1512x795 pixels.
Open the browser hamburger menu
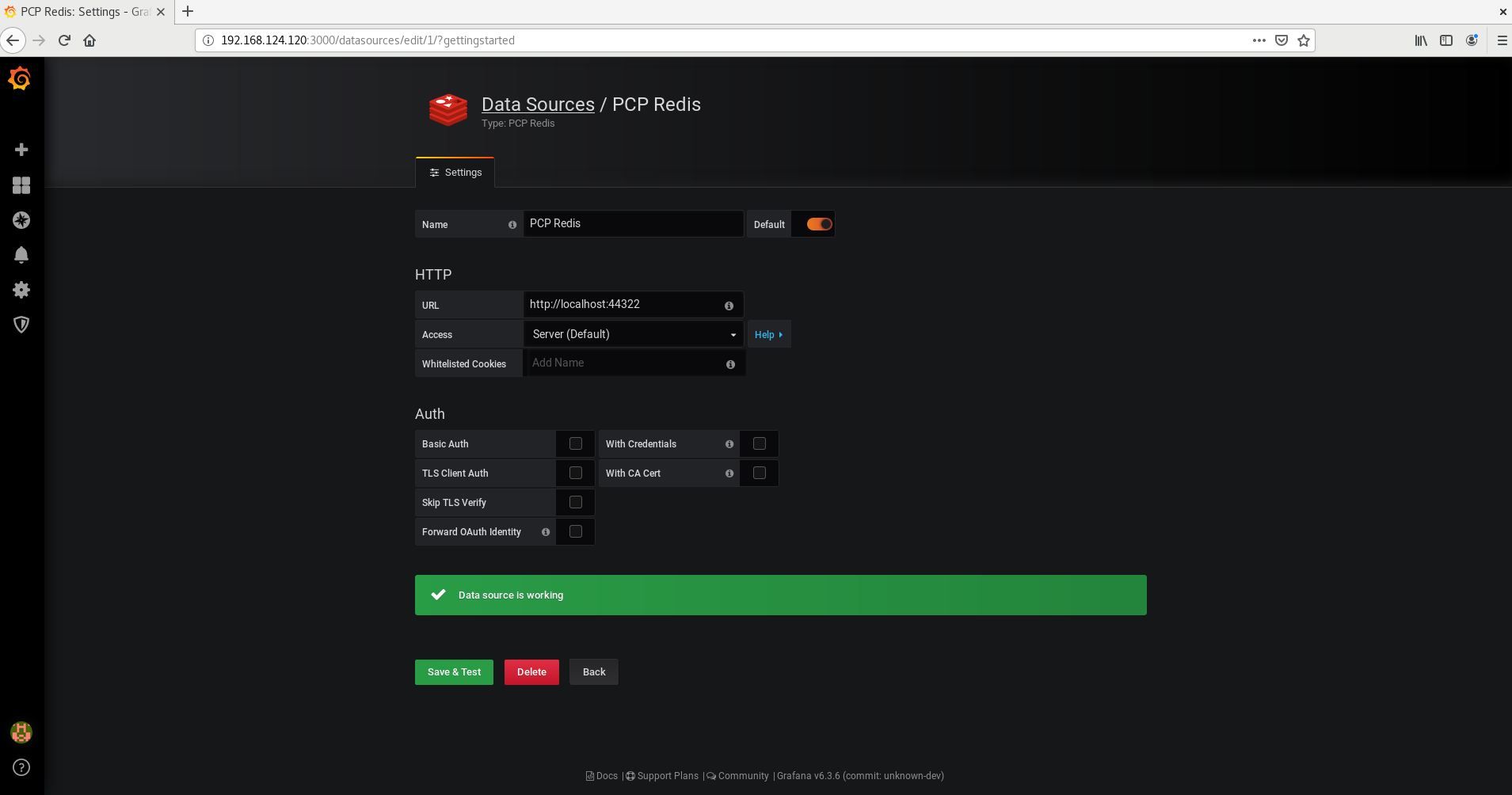(1502, 40)
